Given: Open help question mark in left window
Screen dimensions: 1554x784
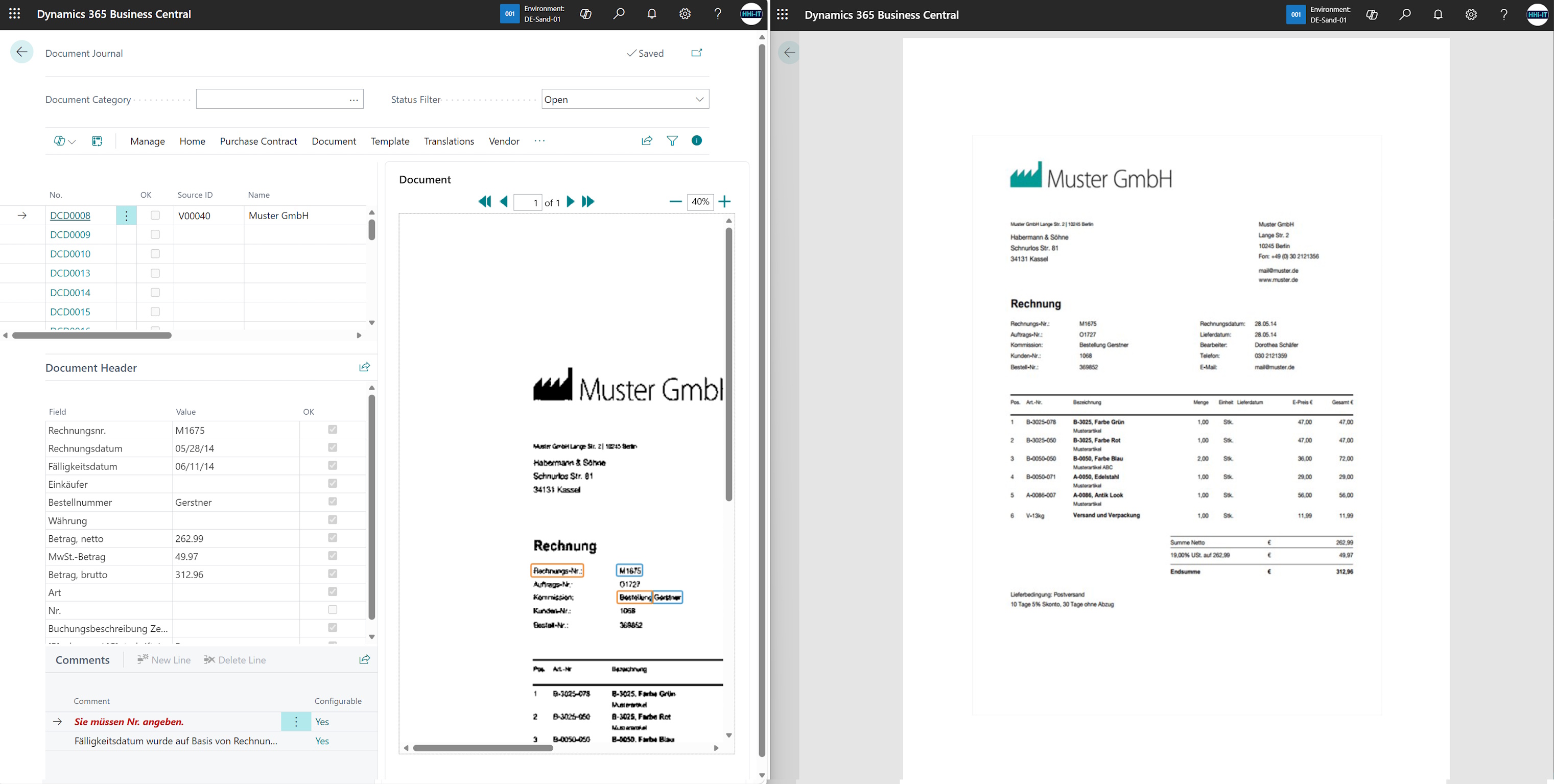Looking at the screenshot, I should (718, 14).
